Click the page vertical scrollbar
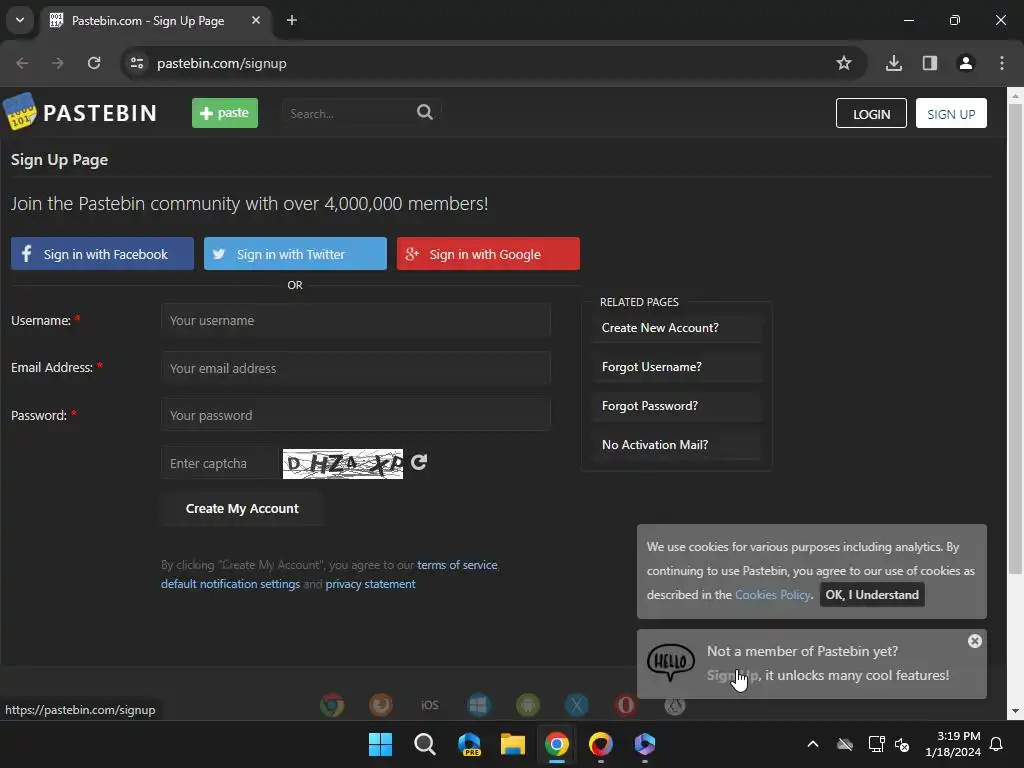This screenshot has height=768, width=1024. (1015, 340)
